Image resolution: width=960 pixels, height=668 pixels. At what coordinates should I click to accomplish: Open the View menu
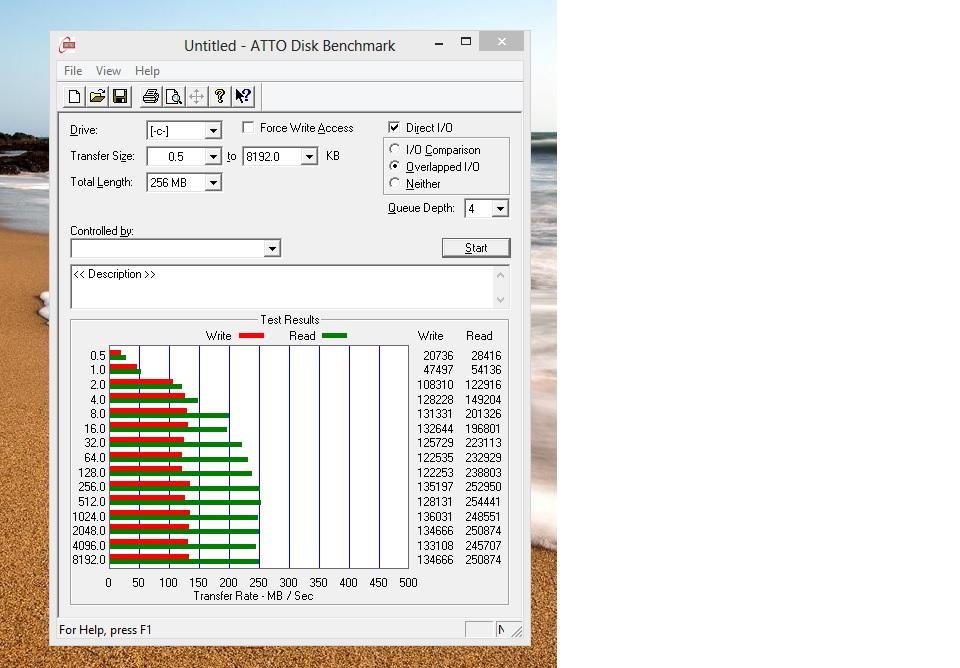(x=108, y=71)
